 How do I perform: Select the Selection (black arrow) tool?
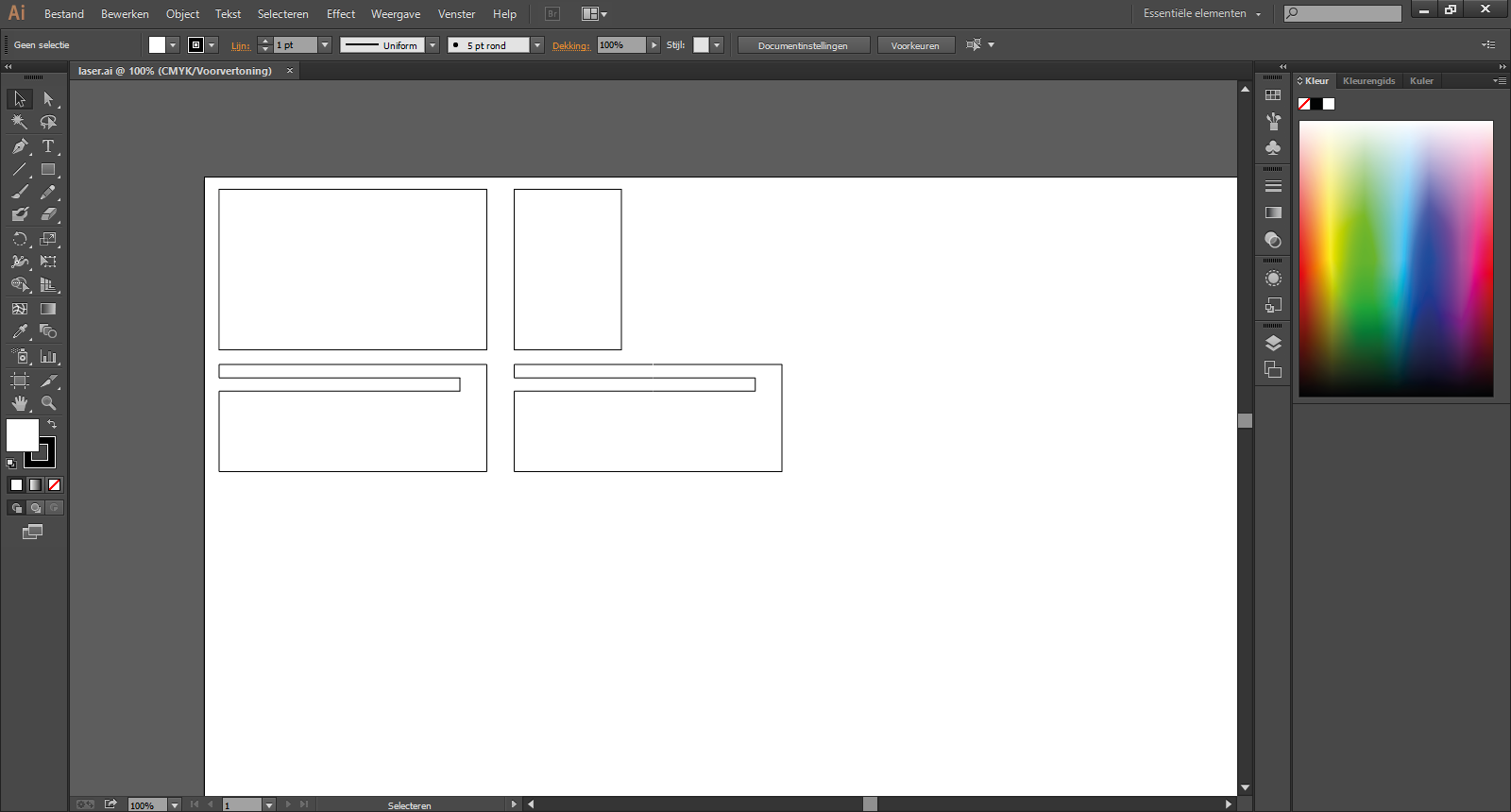[20, 99]
